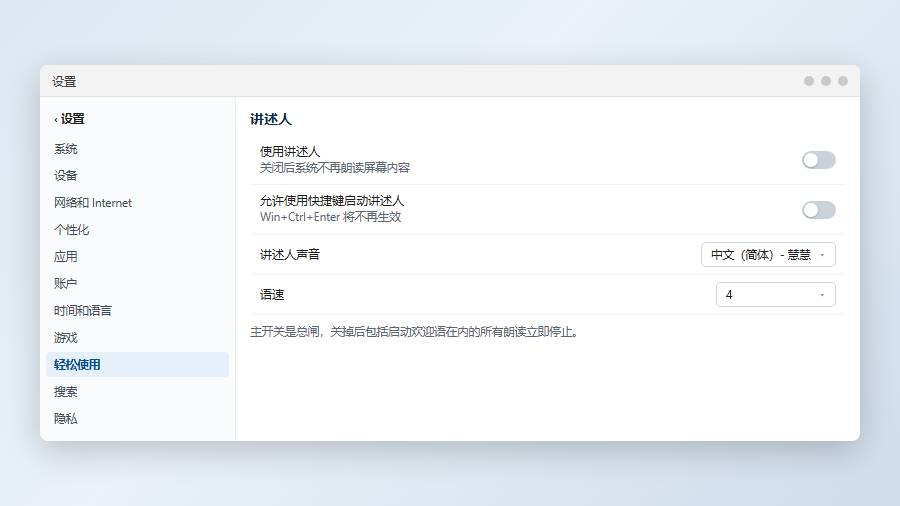Open the 游戏 settings category
The height and width of the screenshot is (506, 900).
137,337
